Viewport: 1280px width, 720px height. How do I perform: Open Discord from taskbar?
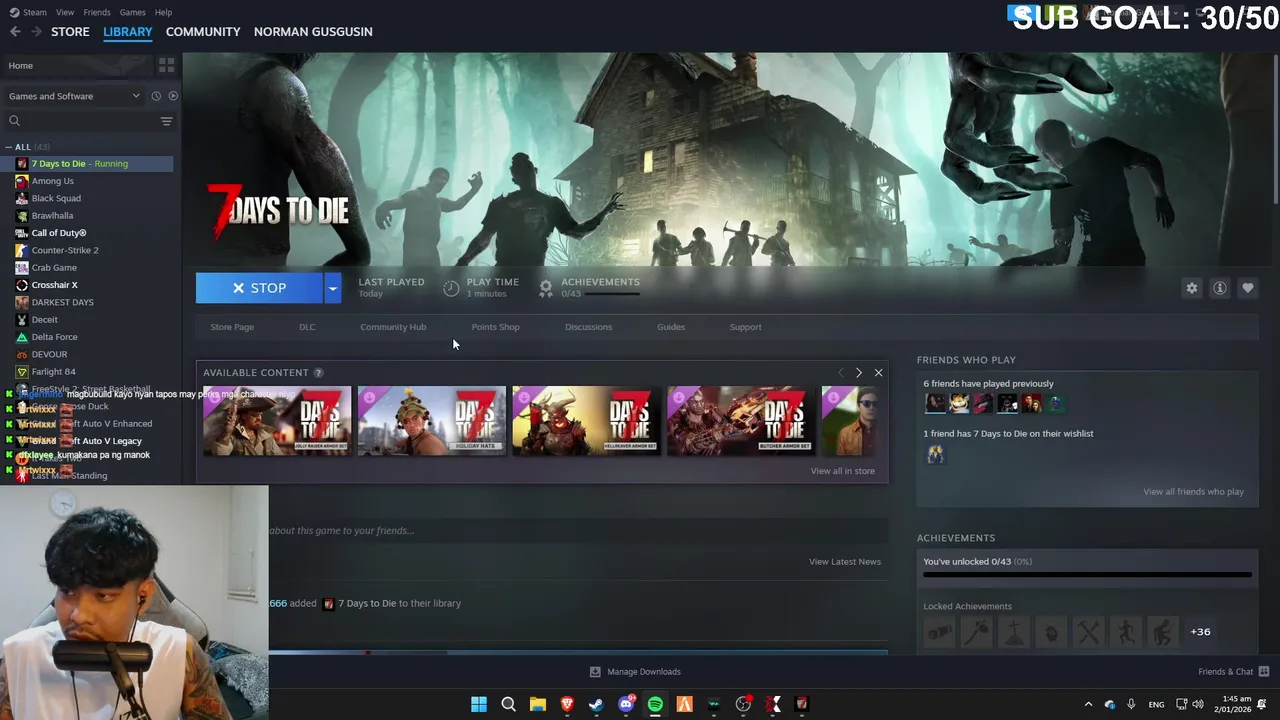click(626, 704)
